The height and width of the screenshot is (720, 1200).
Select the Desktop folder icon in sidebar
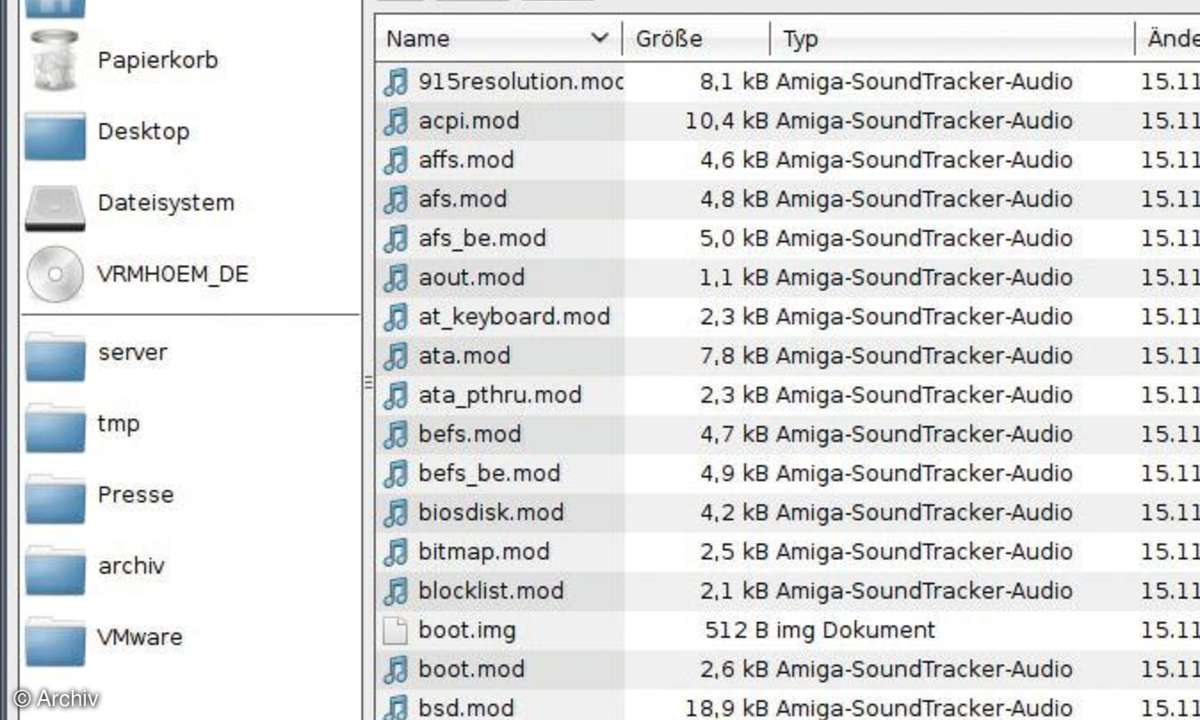click(55, 134)
